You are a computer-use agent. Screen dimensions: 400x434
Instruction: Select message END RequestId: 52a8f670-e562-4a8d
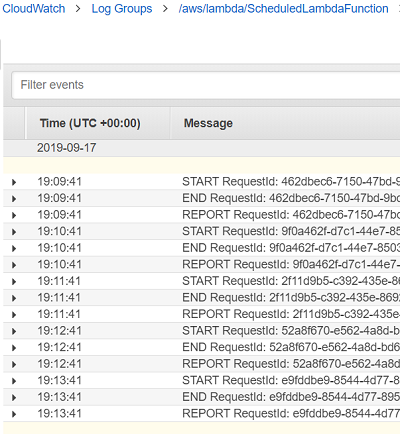(291, 348)
